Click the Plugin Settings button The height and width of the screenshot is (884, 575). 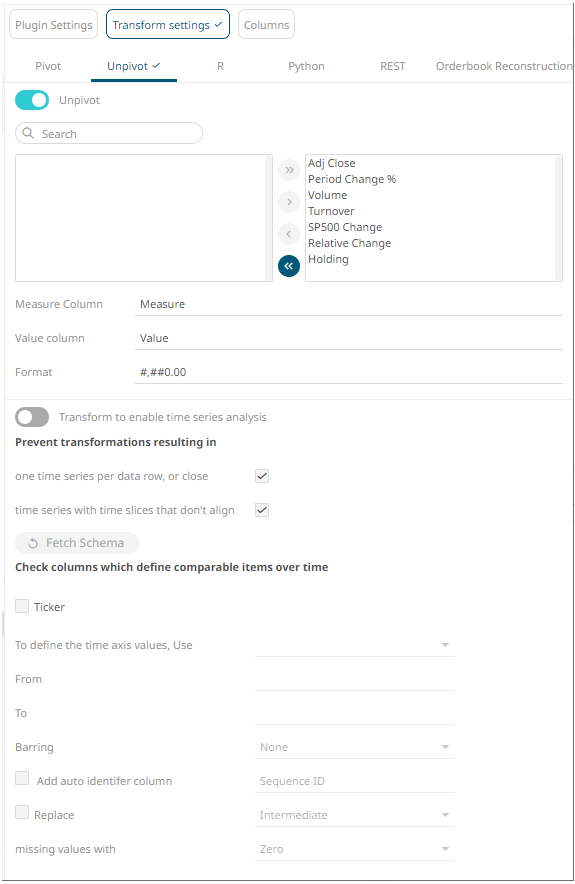(x=54, y=25)
